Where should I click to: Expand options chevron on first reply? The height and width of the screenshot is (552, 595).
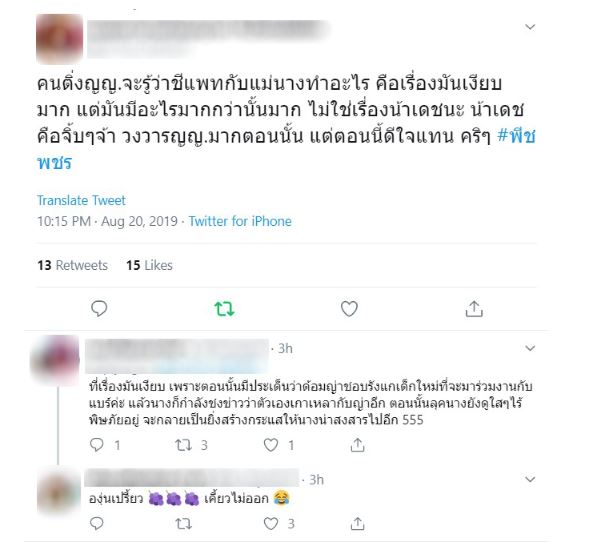coord(530,348)
